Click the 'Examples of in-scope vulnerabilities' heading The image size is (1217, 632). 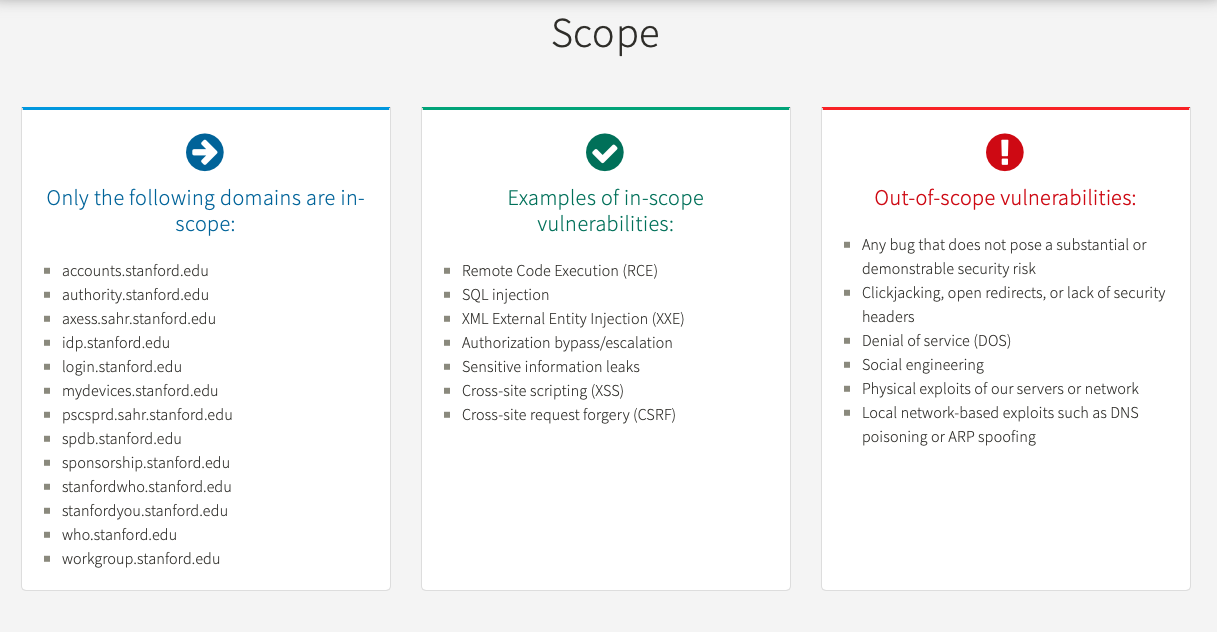coord(605,211)
